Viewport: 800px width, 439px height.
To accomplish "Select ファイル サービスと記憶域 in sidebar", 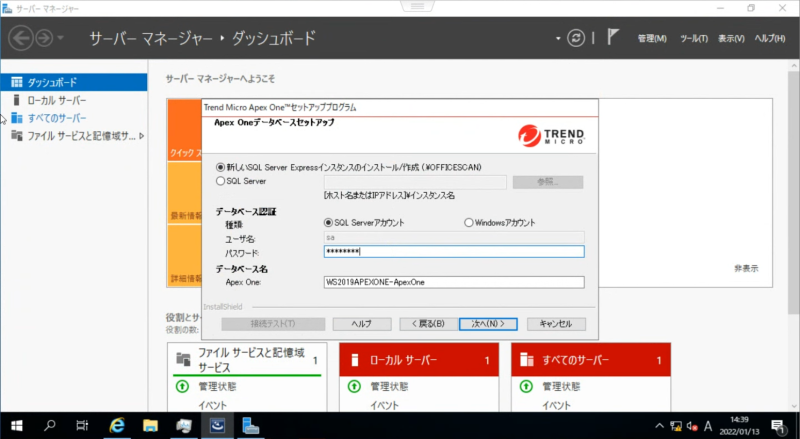I will coord(74,136).
